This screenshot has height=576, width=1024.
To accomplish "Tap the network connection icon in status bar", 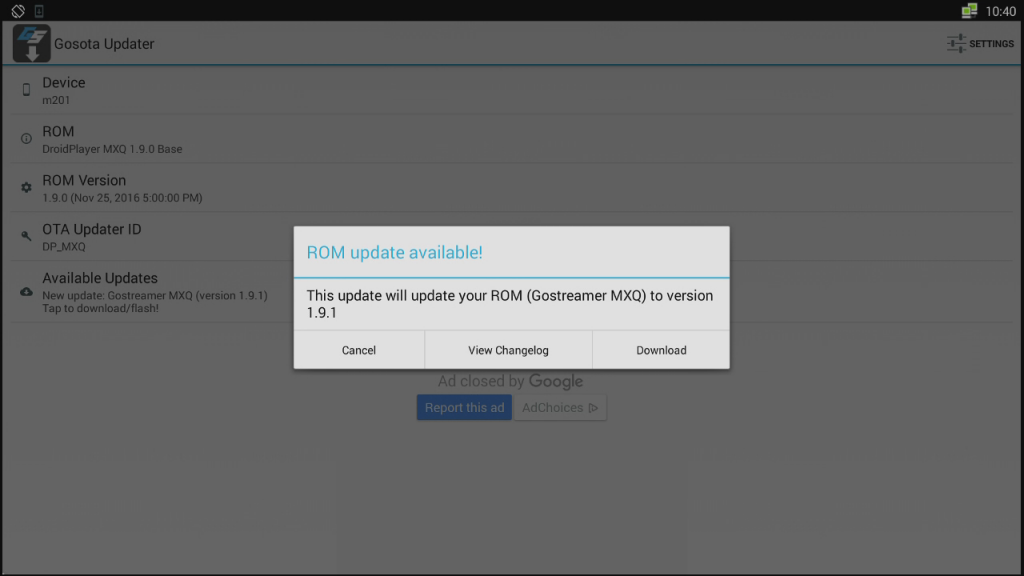I will (x=969, y=10).
